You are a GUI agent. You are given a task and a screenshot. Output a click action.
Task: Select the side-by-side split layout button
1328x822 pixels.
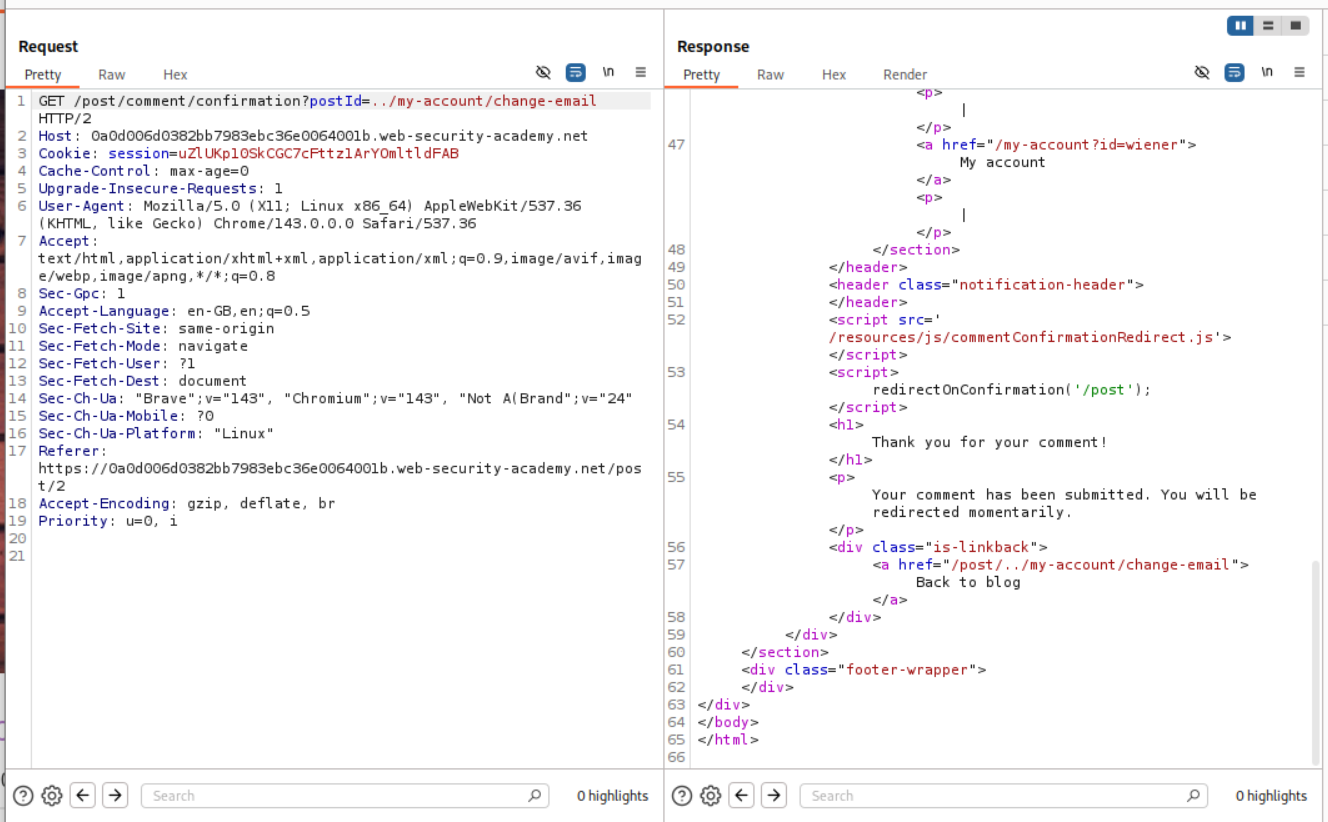pos(1241,26)
